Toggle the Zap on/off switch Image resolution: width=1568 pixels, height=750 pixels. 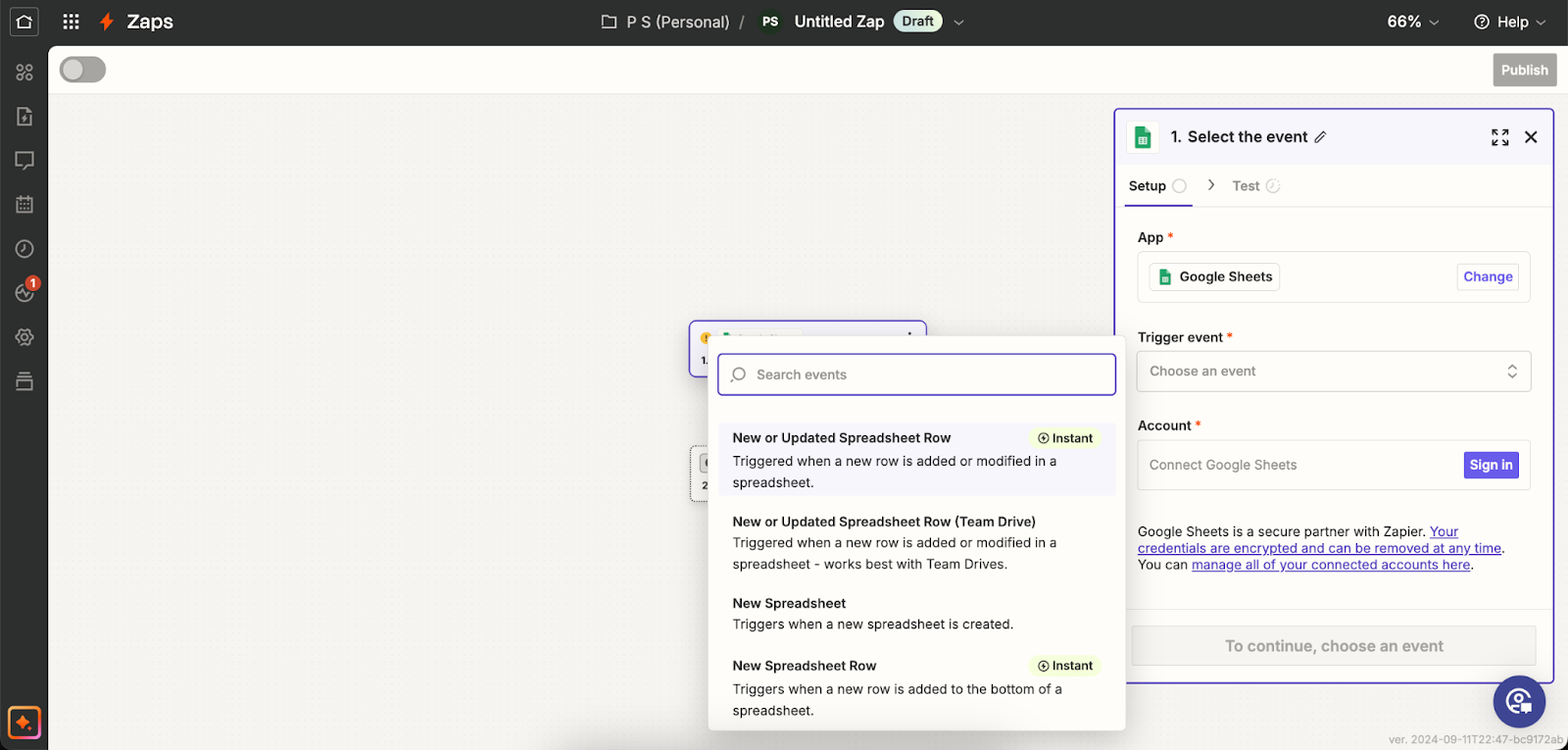(x=82, y=70)
